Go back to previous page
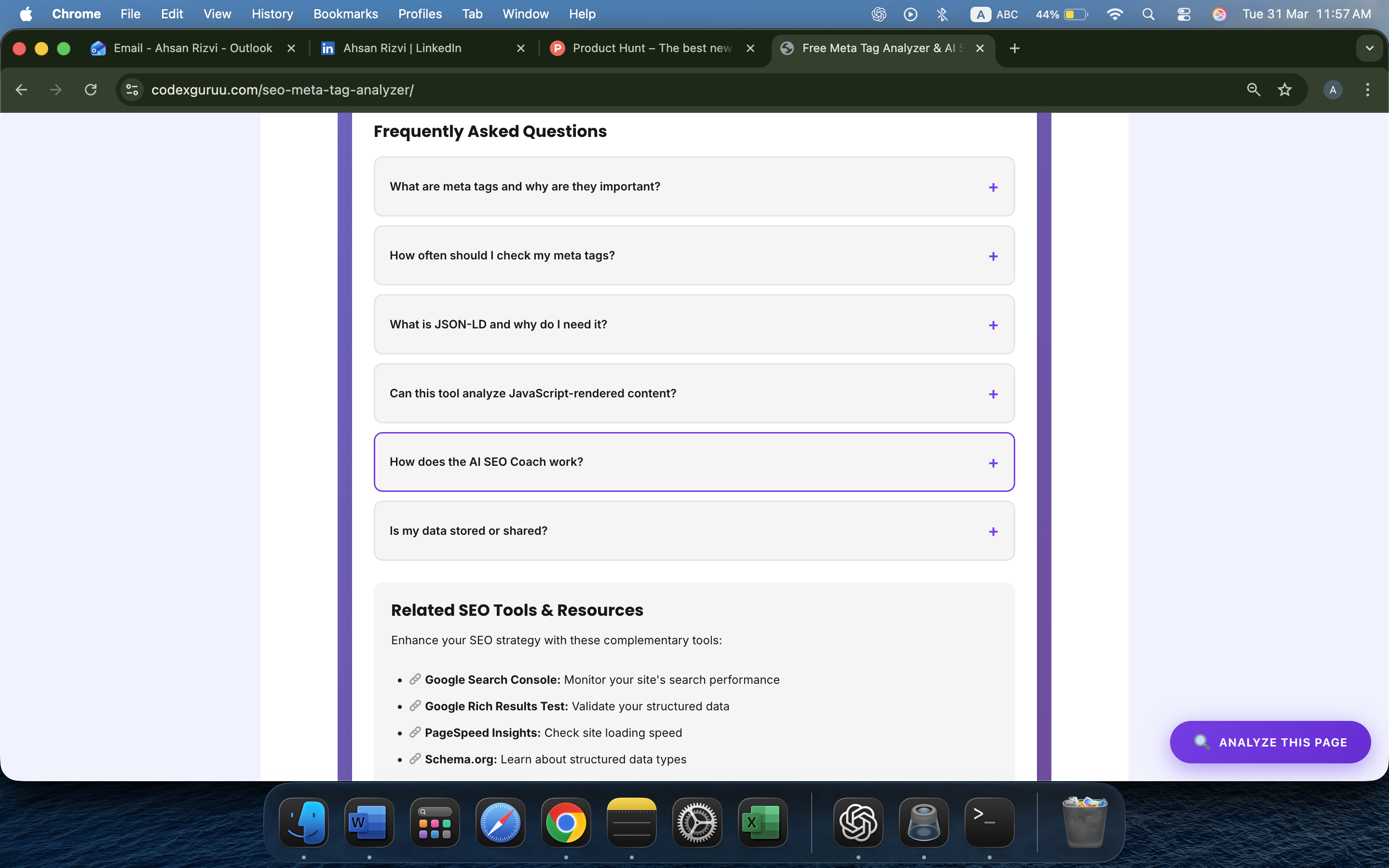1389x868 pixels. tap(21, 90)
